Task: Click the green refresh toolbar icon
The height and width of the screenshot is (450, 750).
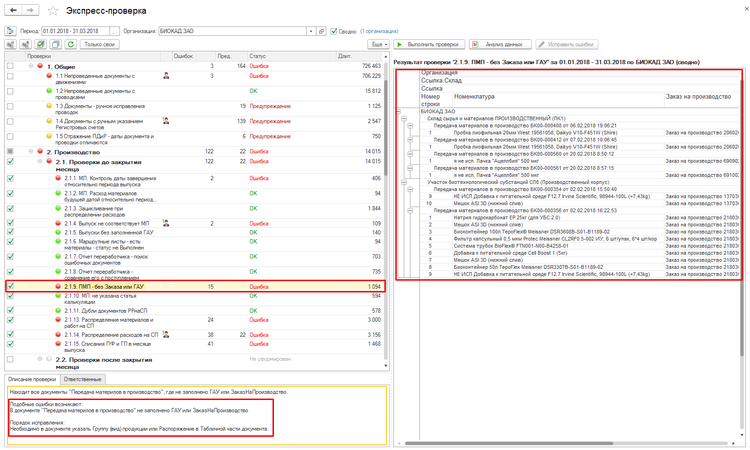Action: coord(71,44)
